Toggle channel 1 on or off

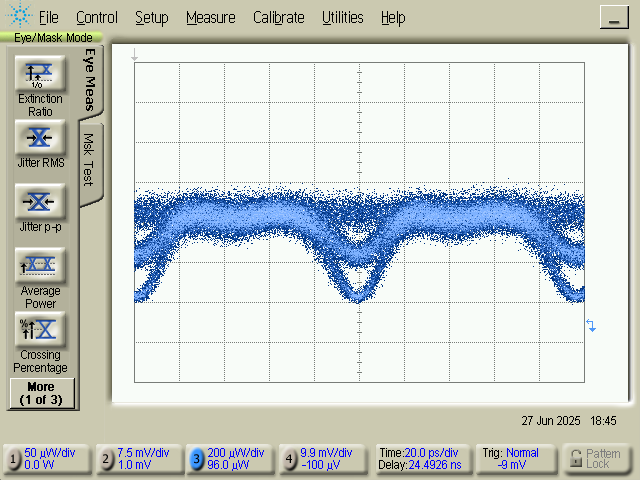pyautogui.click(x=14, y=459)
